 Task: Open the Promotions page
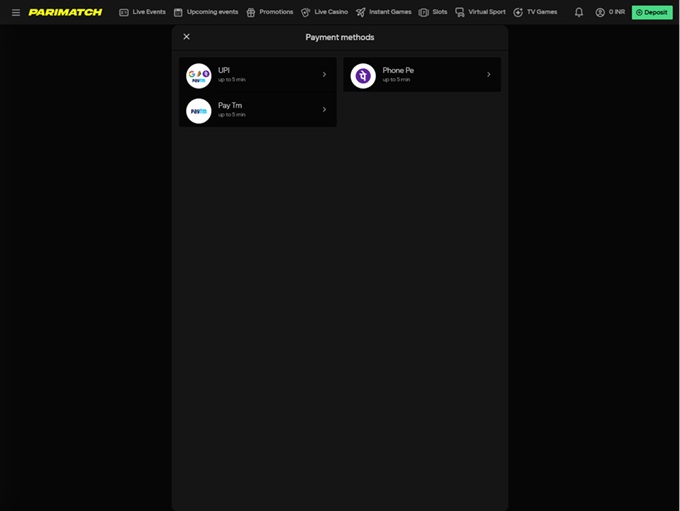pyautogui.click(x=270, y=12)
